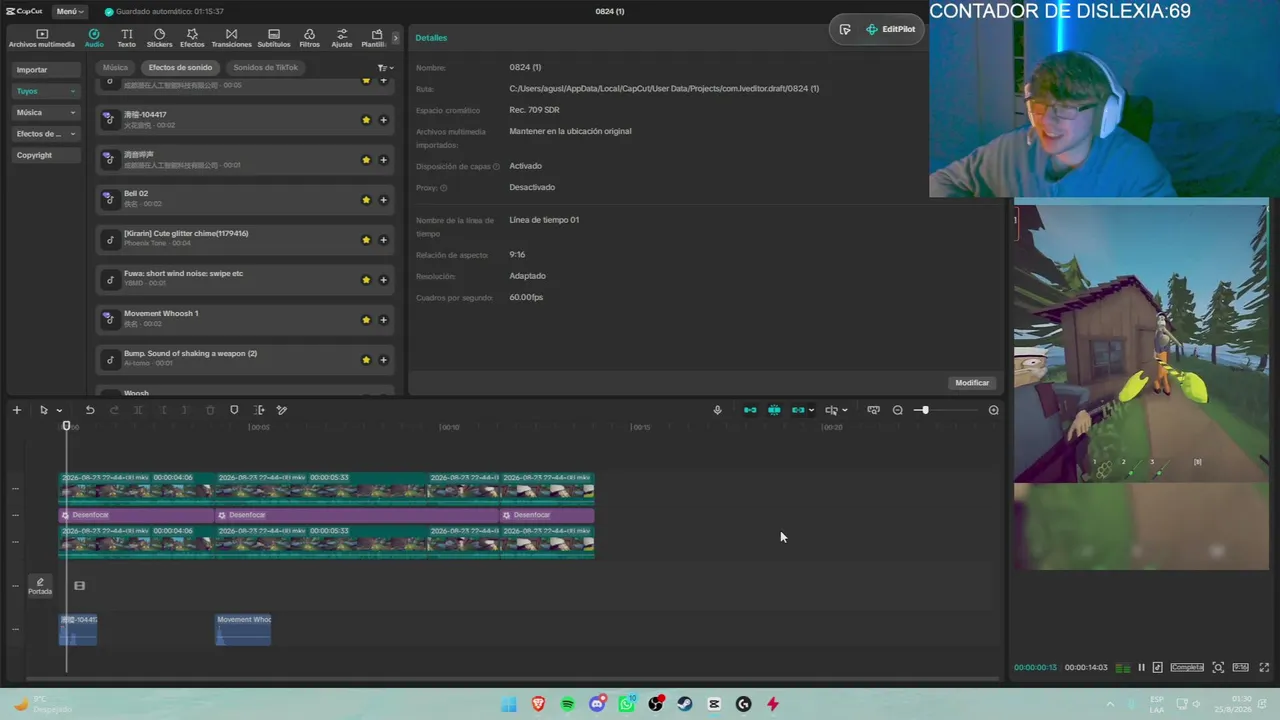Select the Detalles panel tab

pos(431,38)
